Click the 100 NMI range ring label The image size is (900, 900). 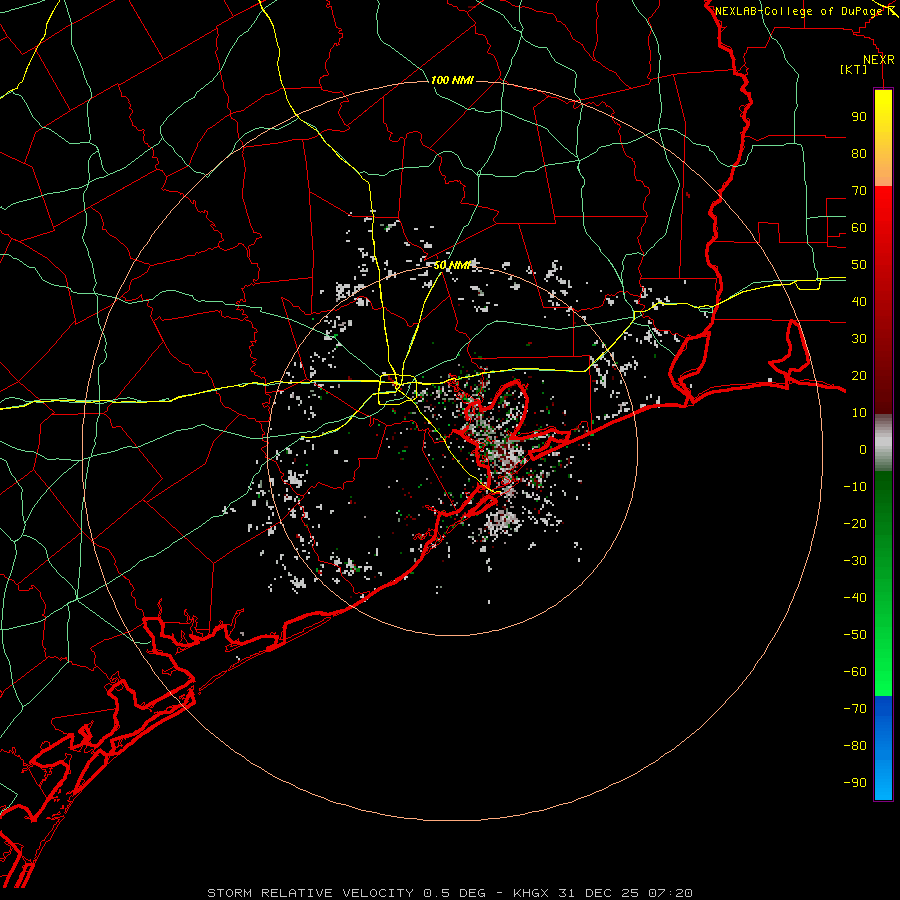452,80
